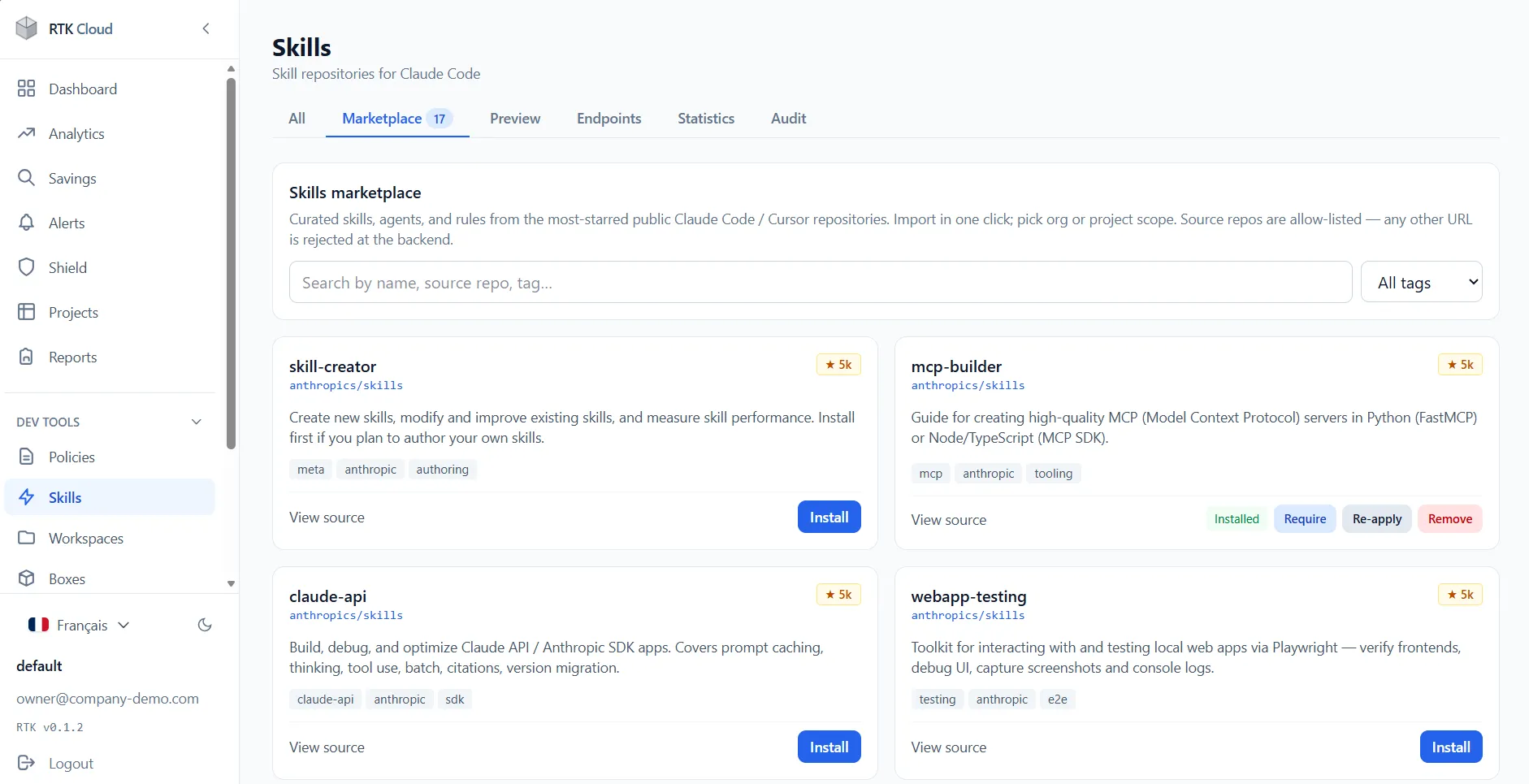Click the testing tag on webapp-testing
The height and width of the screenshot is (784, 1529).
(938, 700)
